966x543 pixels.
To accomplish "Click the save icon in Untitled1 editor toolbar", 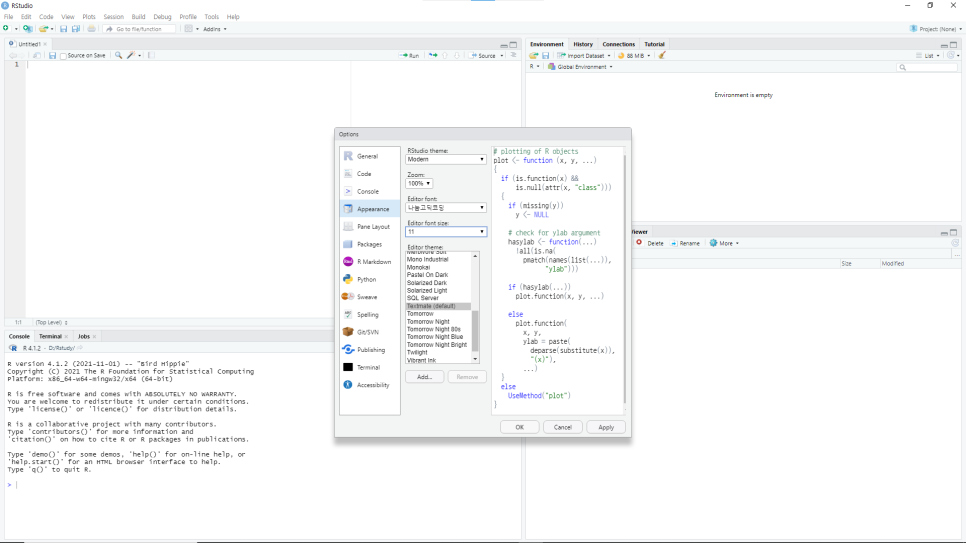I will pyautogui.click(x=52, y=55).
